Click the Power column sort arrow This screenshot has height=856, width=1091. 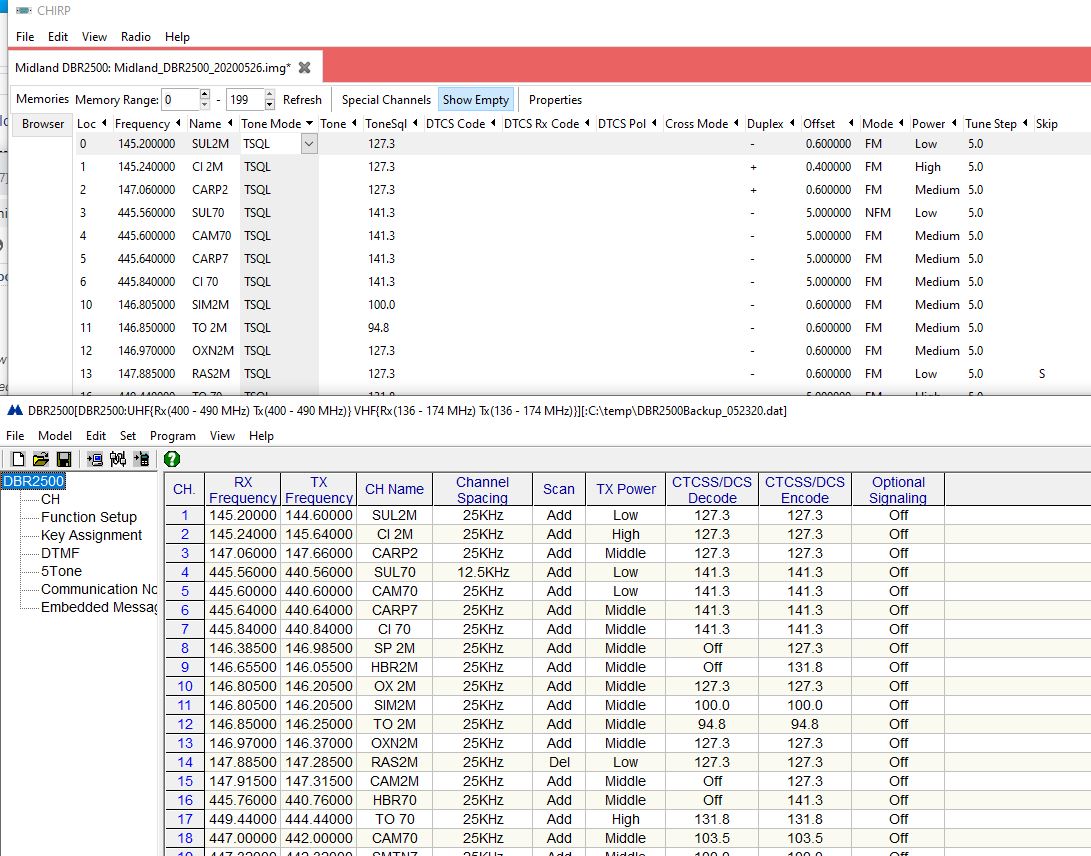(x=954, y=123)
